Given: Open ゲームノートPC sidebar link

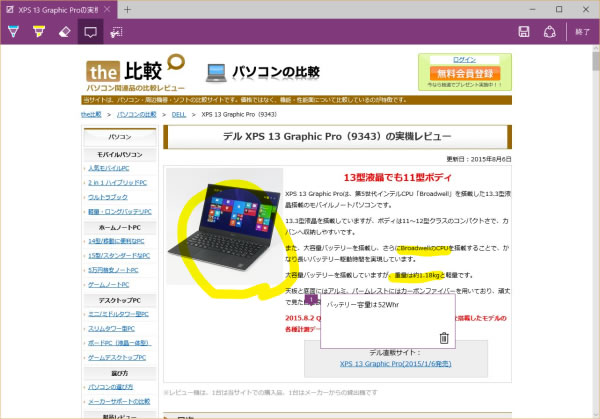Looking at the screenshot, I should click(x=109, y=285).
